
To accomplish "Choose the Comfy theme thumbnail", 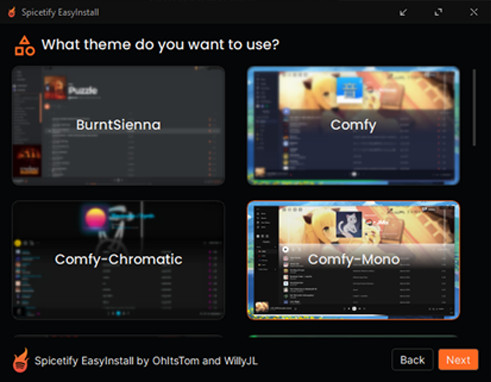I will 353,125.
